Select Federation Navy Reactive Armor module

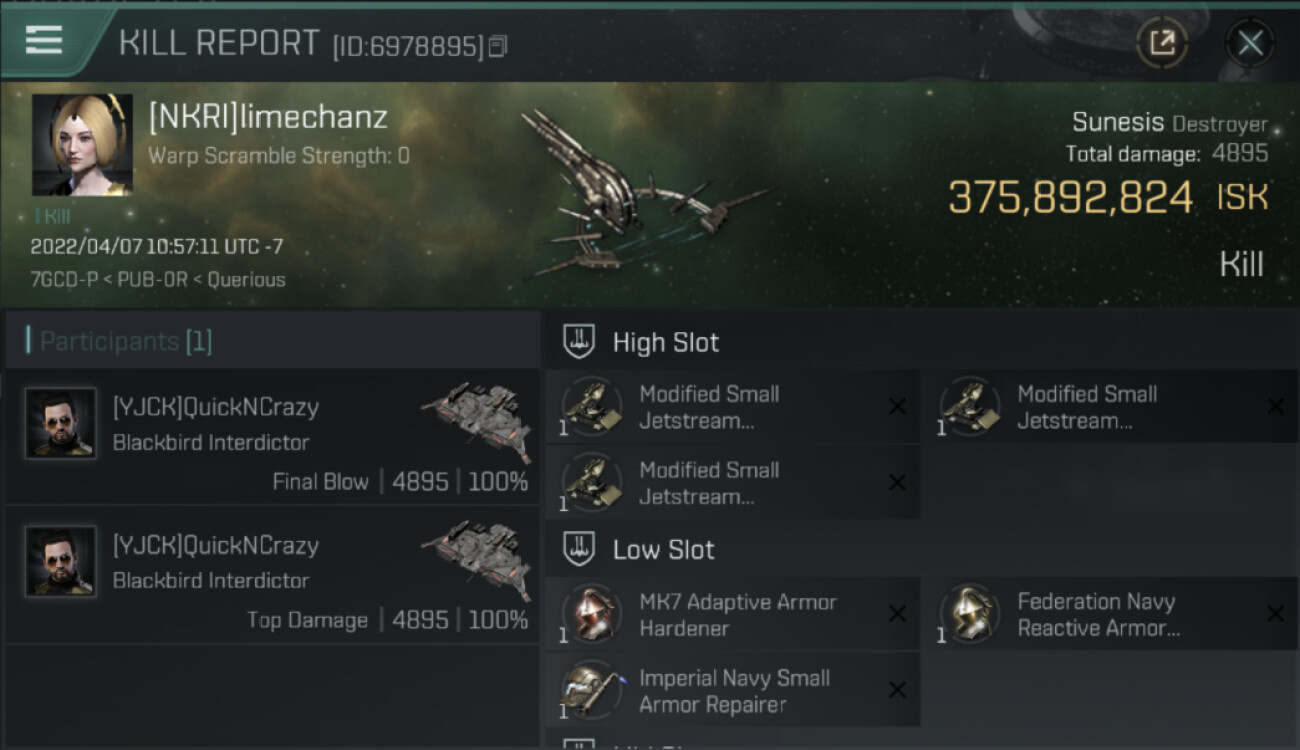1108,615
